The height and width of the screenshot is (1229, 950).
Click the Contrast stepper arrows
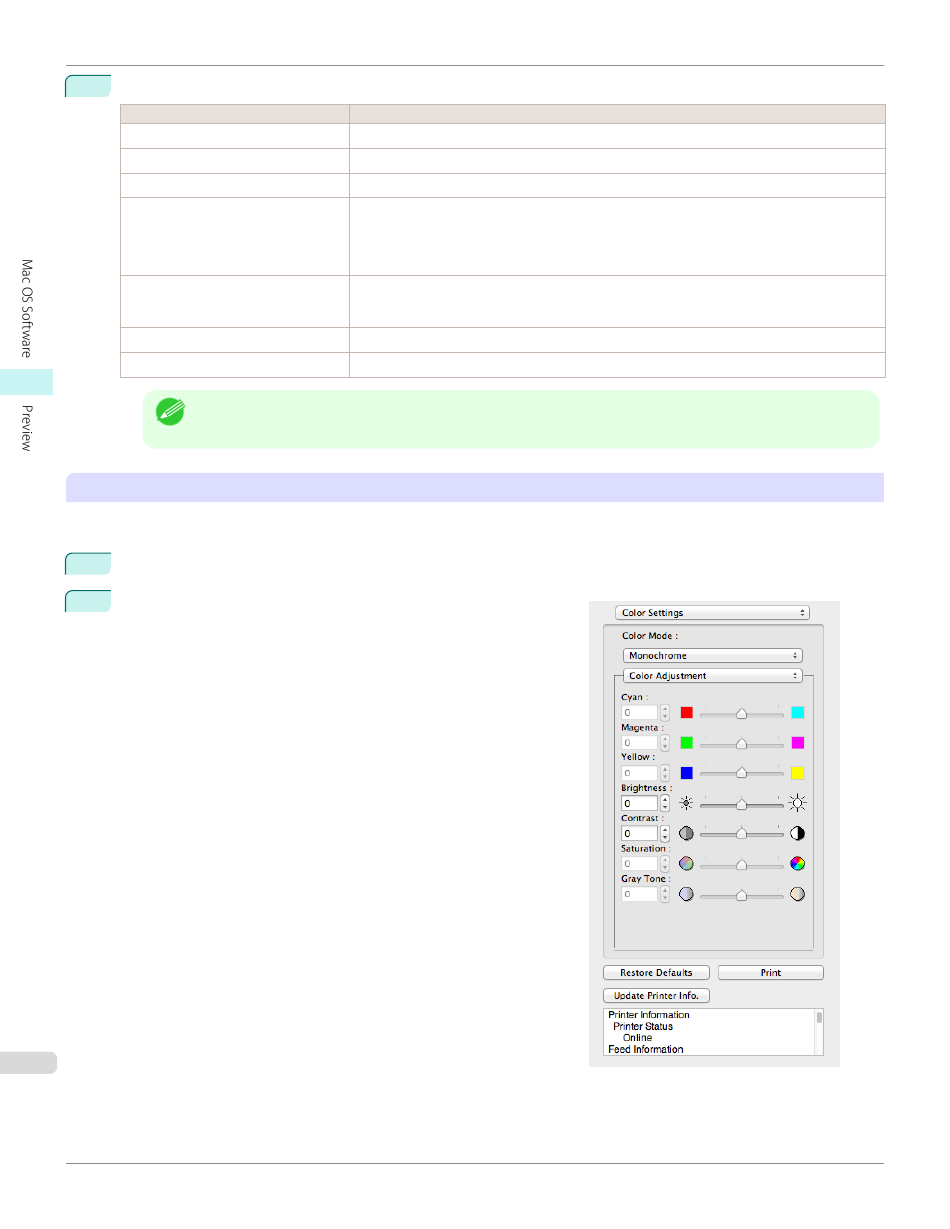pos(665,833)
